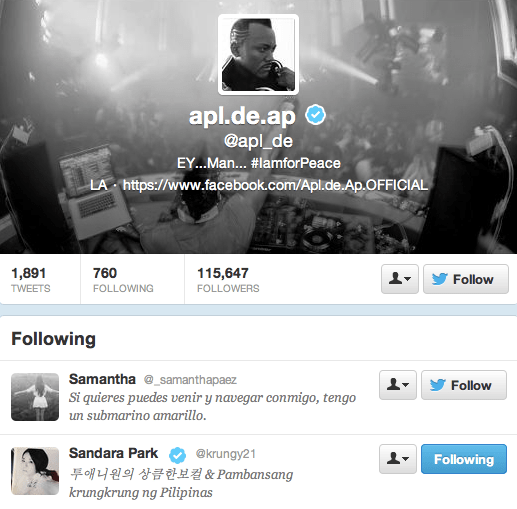The width and height of the screenshot is (517, 509).
Task: Click the @krungy21 handle
Action: point(226,454)
